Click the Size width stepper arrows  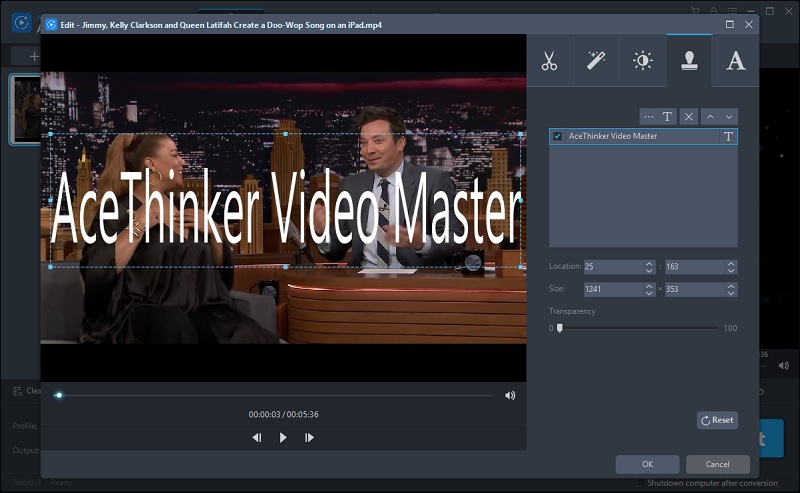(x=648, y=289)
